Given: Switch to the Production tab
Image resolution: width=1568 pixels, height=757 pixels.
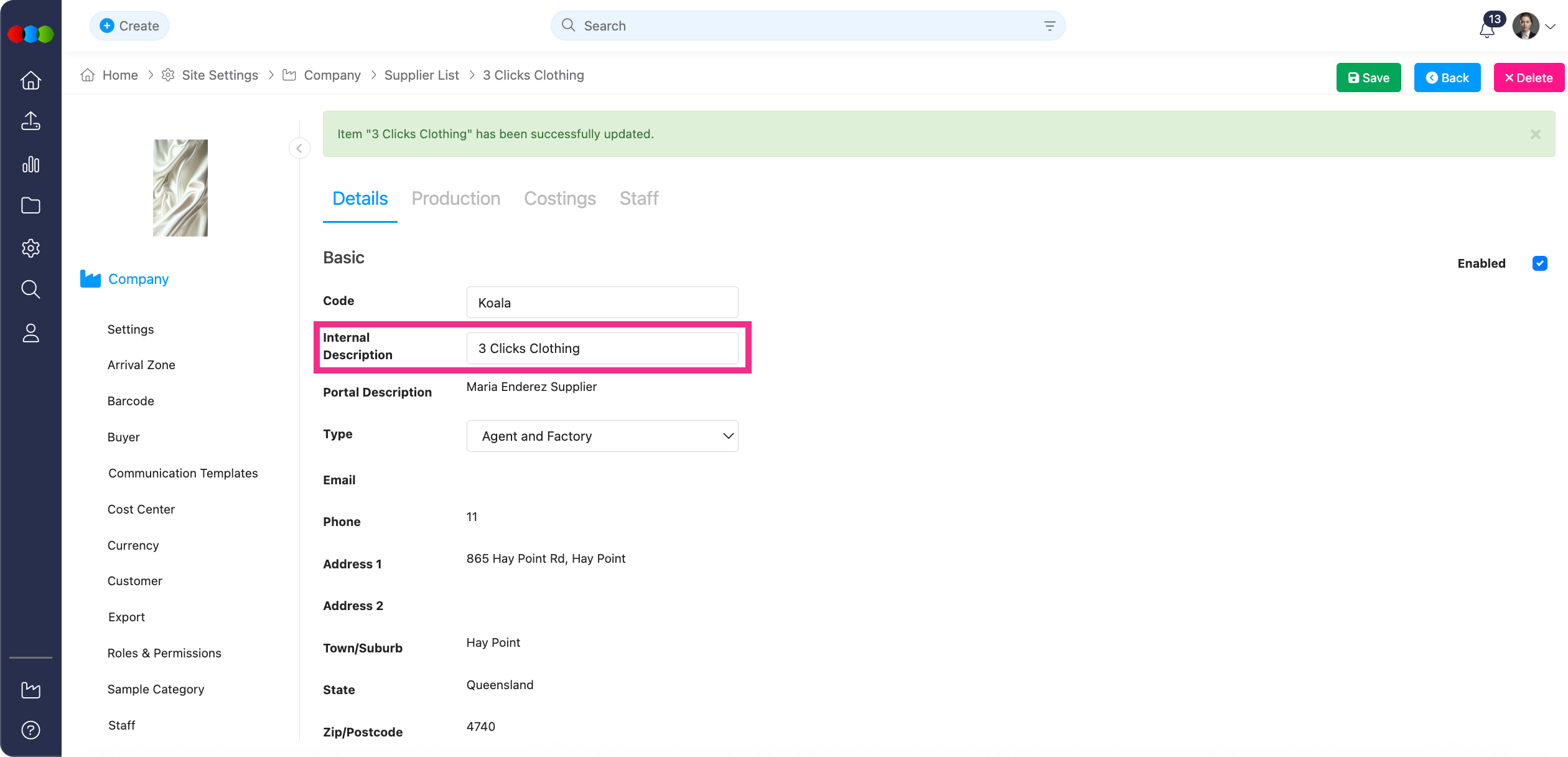Looking at the screenshot, I should (x=455, y=199).
